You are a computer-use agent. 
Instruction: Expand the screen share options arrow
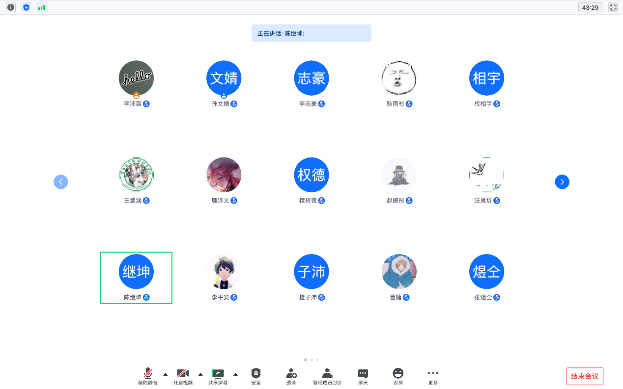tap(235, 374)
